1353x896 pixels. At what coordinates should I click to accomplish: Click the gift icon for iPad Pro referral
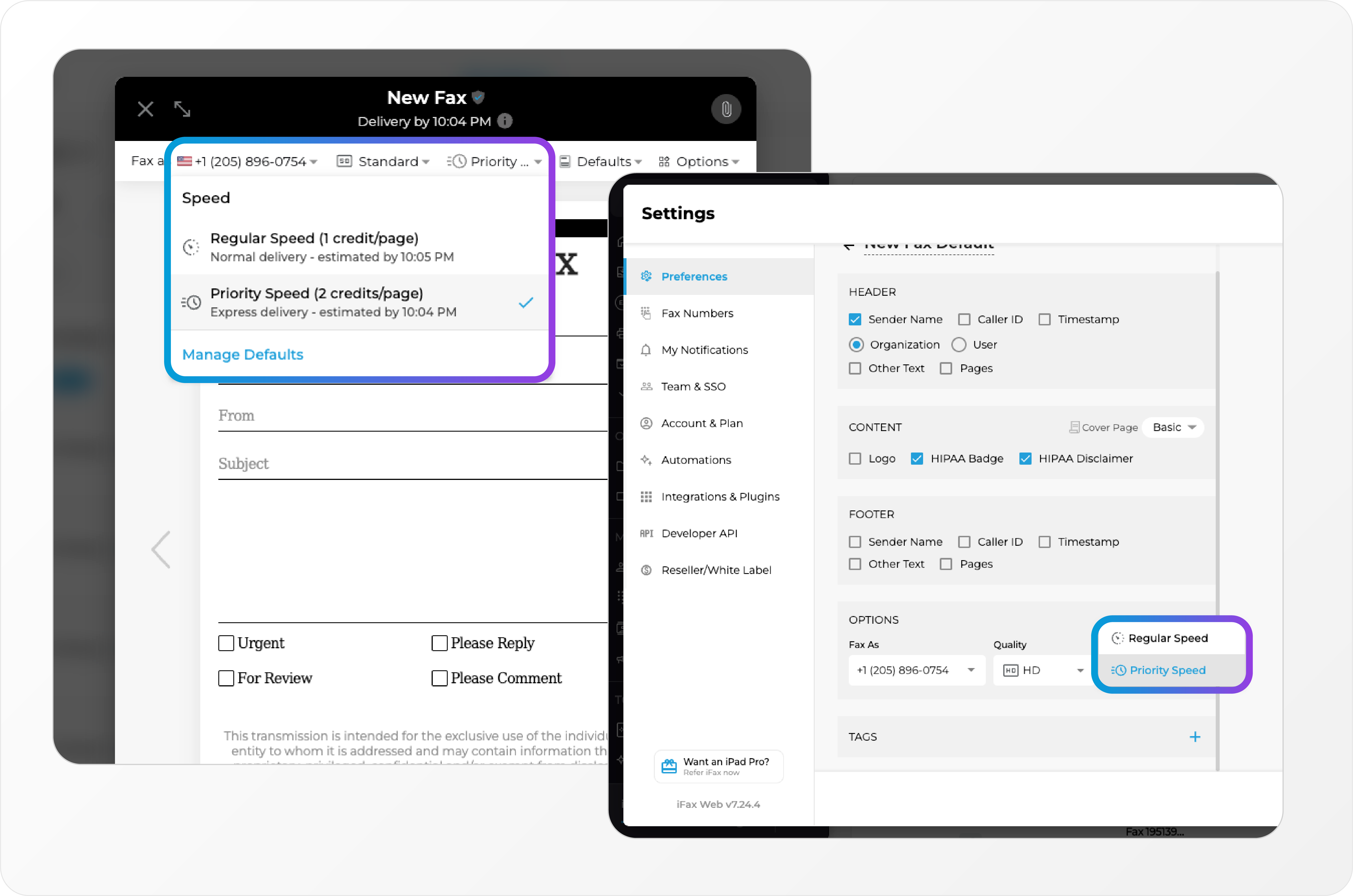pyautogui.click(x=669, y=766)
